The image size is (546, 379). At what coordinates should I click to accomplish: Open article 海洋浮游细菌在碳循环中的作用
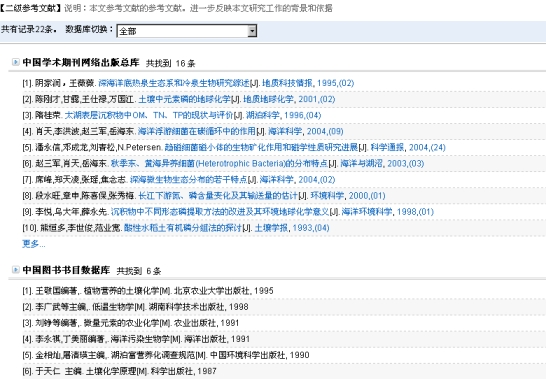[x=197, y=131]
